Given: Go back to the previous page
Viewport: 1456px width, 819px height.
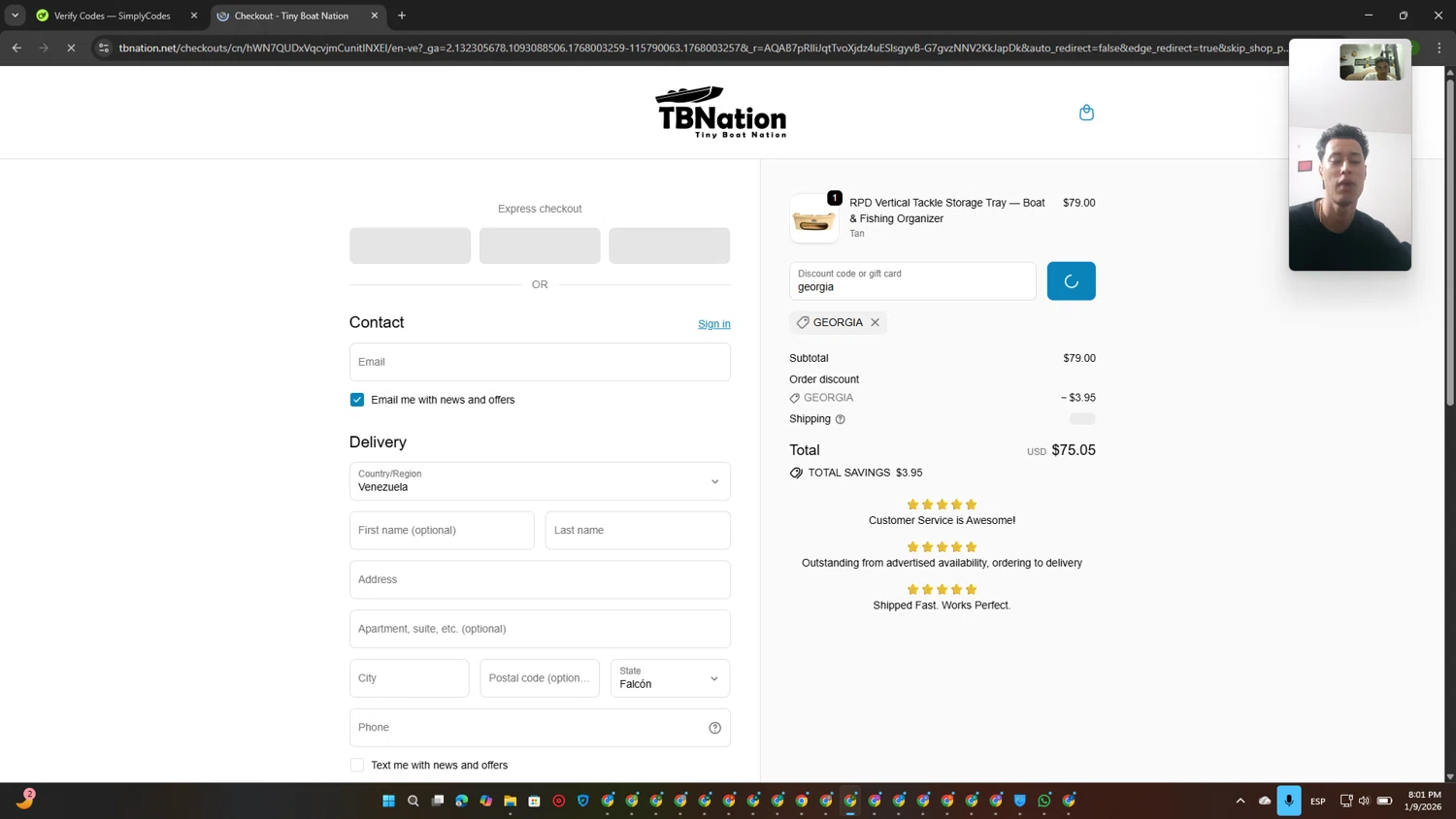Looking at the screenshot, I should 17,48.
